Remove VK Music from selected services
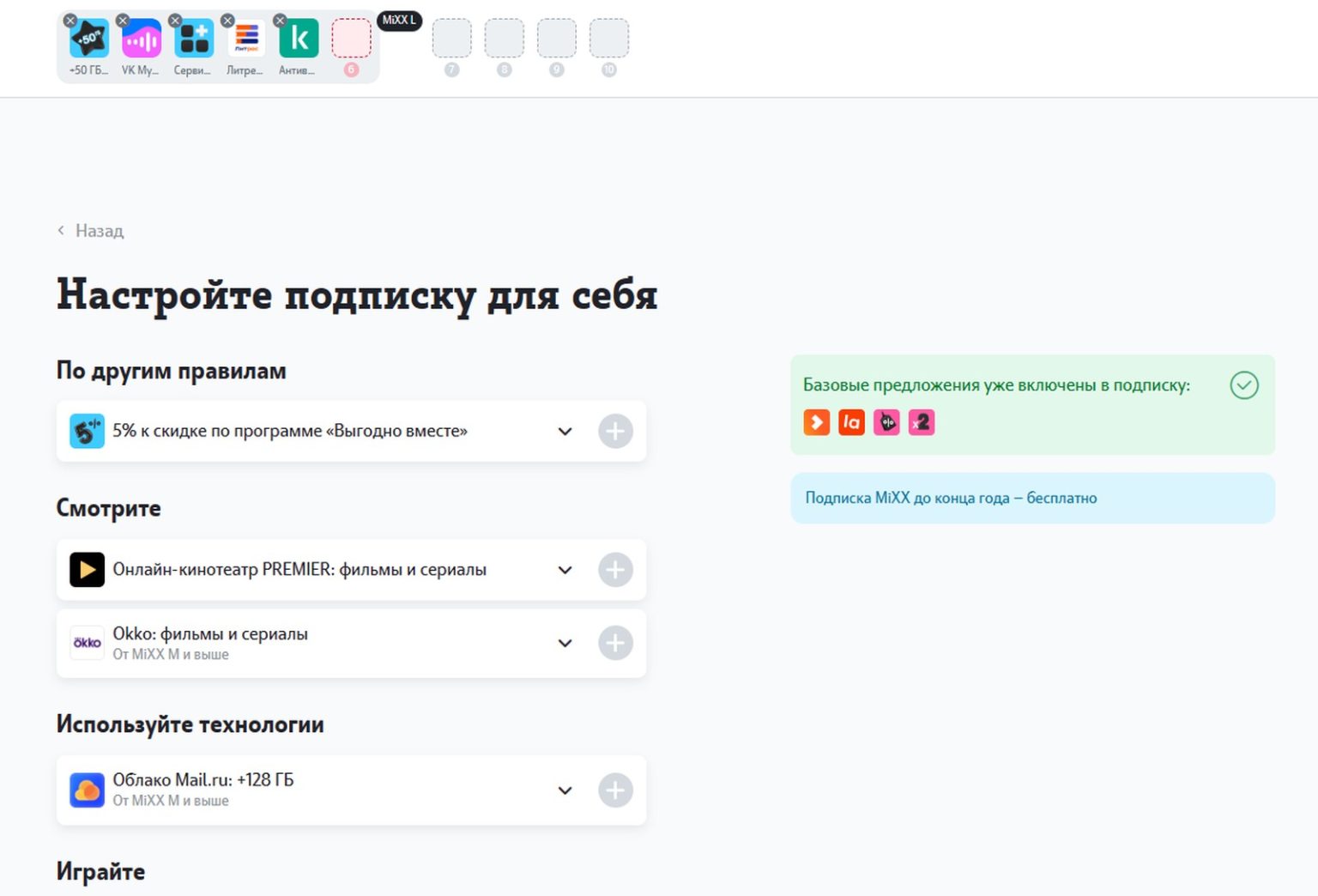The image size is (1318, 896). coord(123,21)
